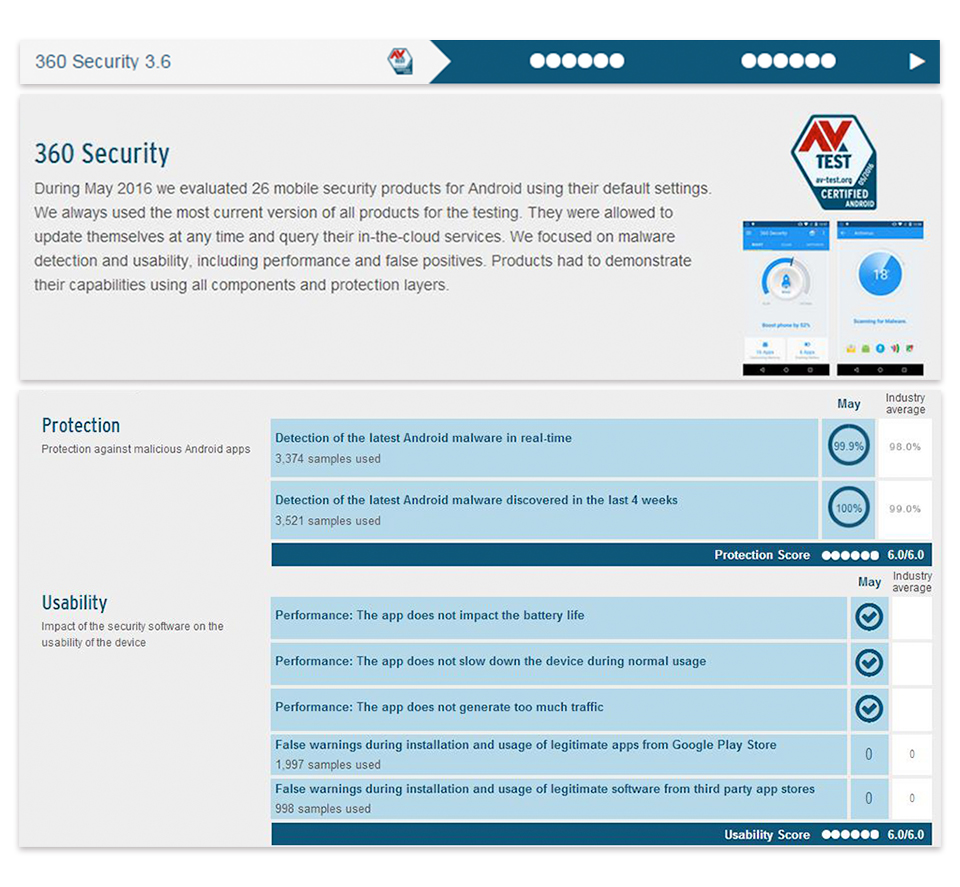960x887 pixels.
Task: Select 'app does not impact the battery life' row
Action: (x=429, y=616)
